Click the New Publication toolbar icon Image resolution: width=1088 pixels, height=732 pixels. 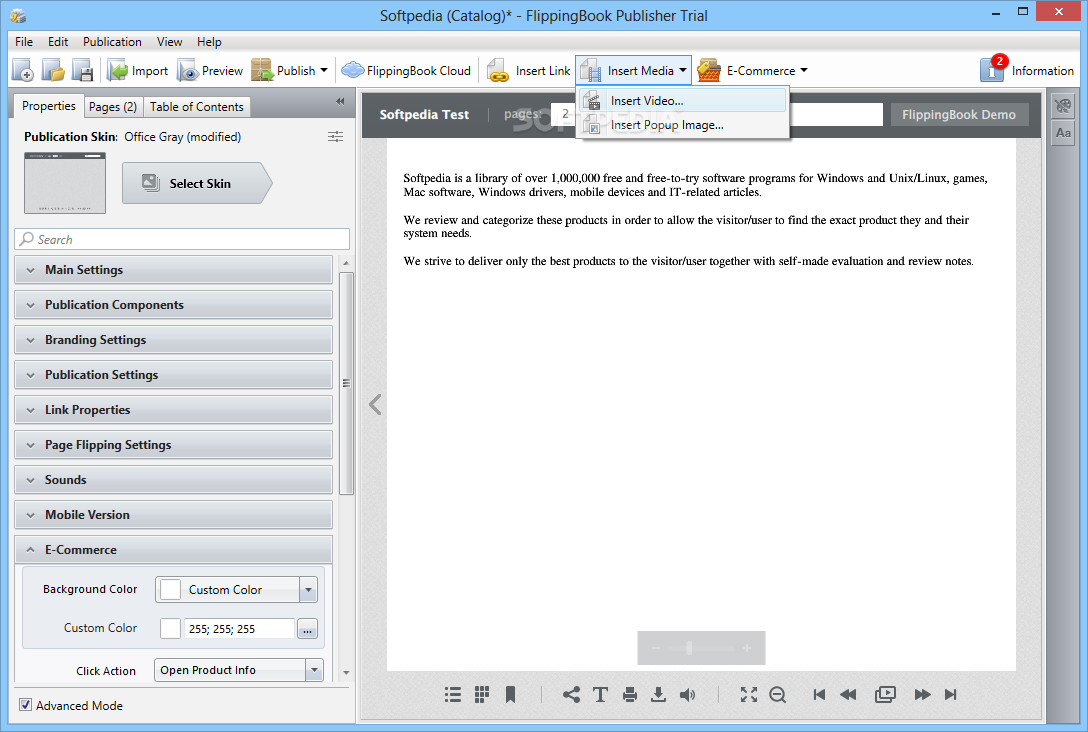(x=23, y=71)
